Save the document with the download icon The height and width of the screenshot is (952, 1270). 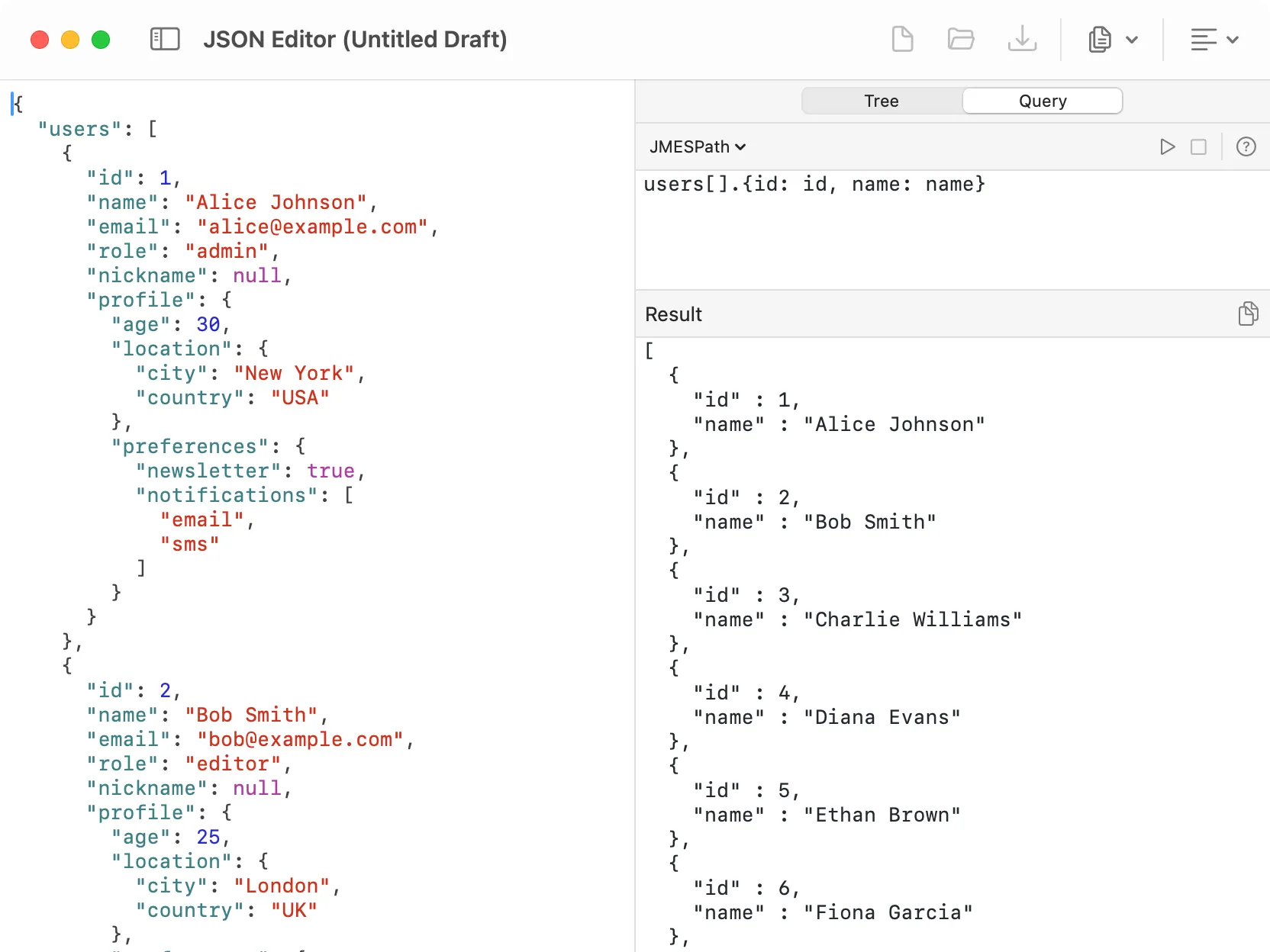click(1023, 39)
